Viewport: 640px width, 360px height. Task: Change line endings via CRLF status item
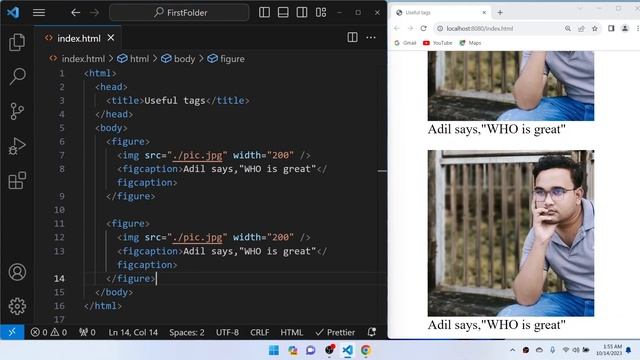tap(260, 332)
